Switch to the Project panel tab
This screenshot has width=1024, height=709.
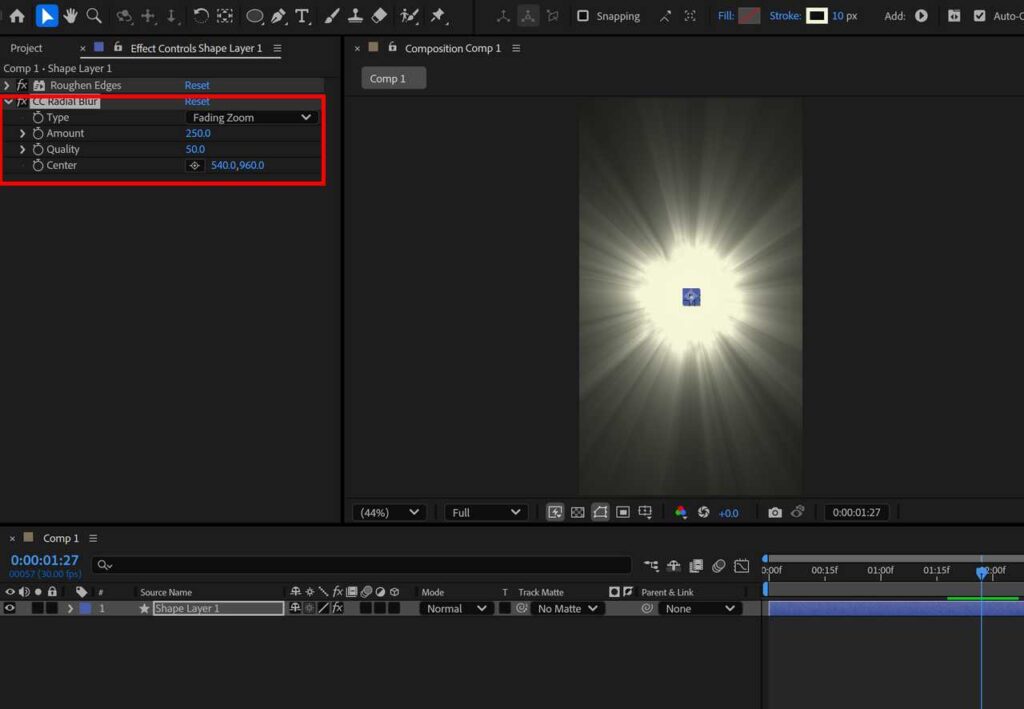[x=26, y=48]
